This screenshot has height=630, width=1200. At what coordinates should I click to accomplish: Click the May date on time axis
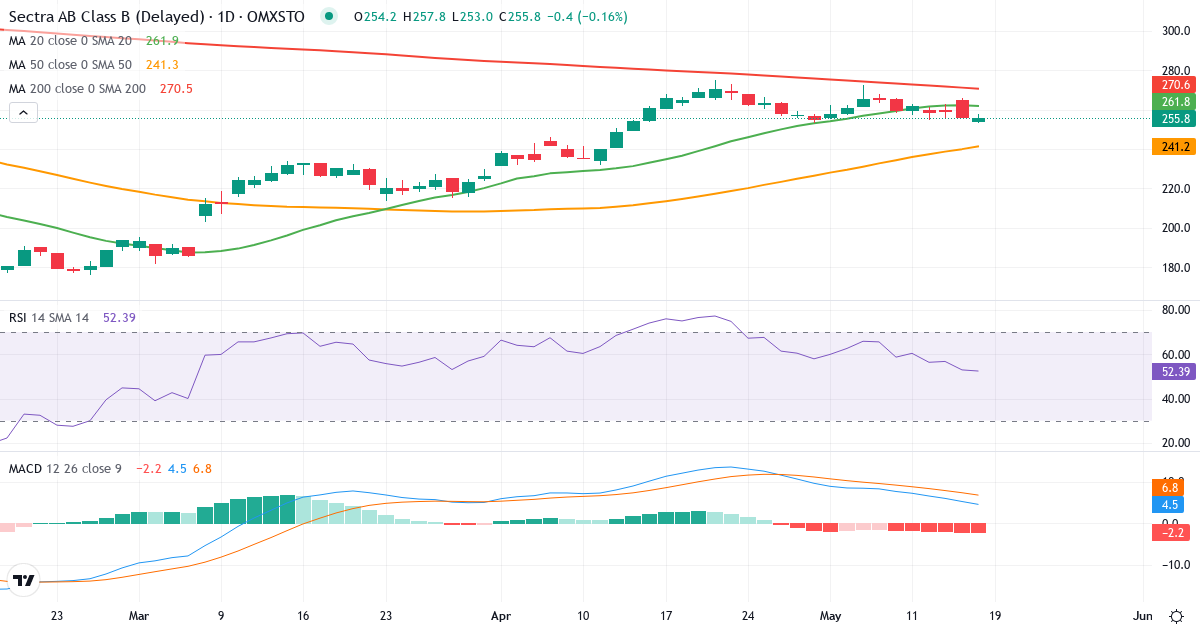point(832,616)
